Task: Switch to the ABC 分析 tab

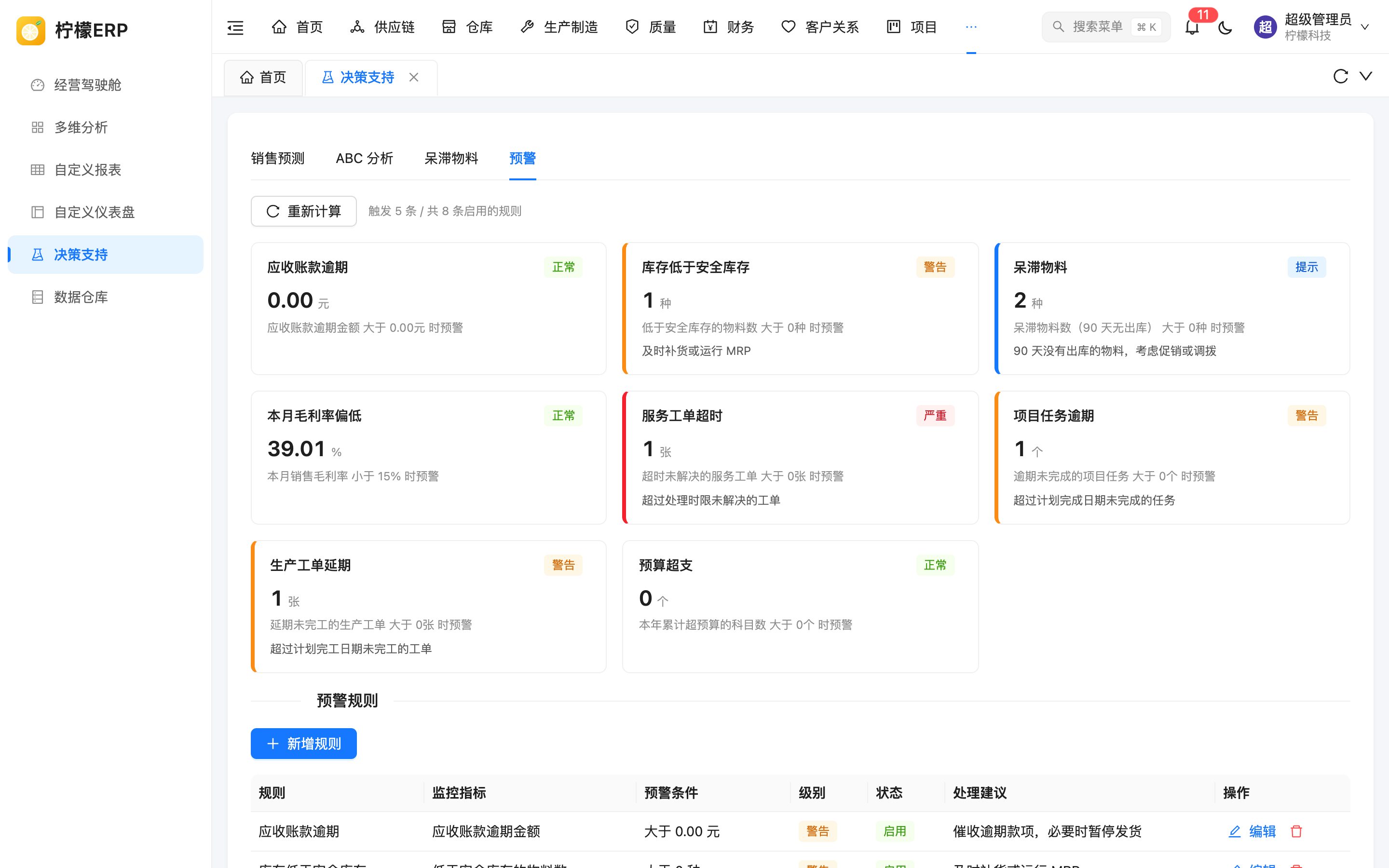Action: pos(365,159)
